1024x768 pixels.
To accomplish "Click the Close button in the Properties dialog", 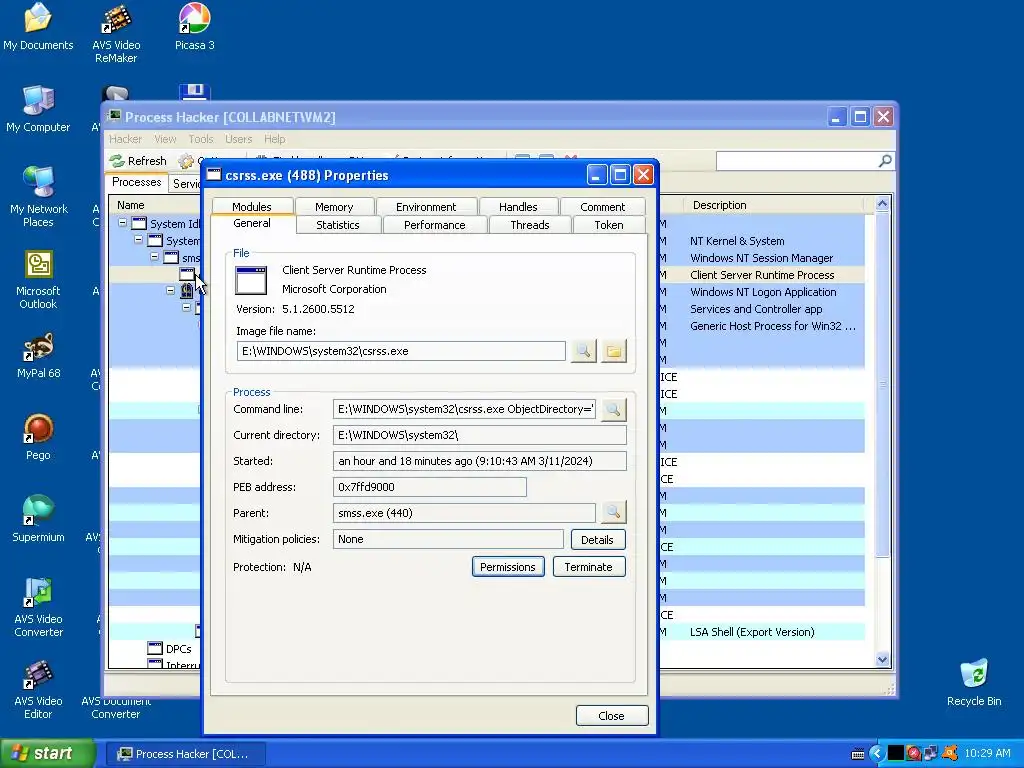I will (611, 716).
